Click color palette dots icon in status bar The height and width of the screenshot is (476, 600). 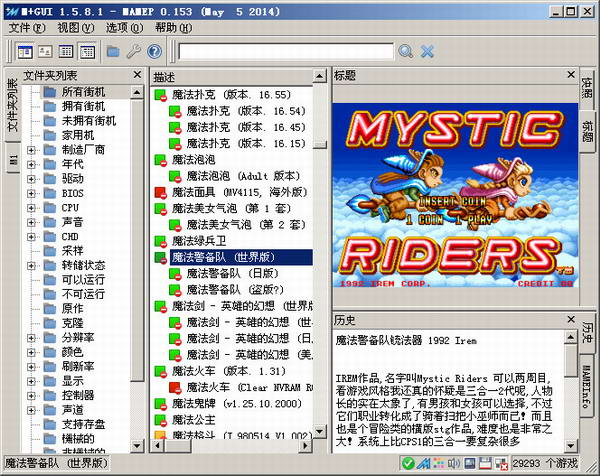439,463
